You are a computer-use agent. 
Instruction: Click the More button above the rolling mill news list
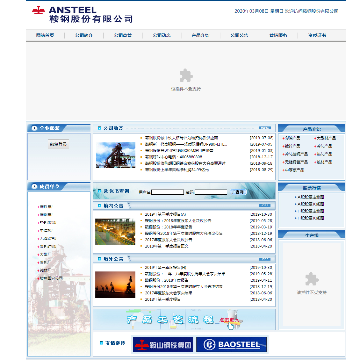click(265, 206)
